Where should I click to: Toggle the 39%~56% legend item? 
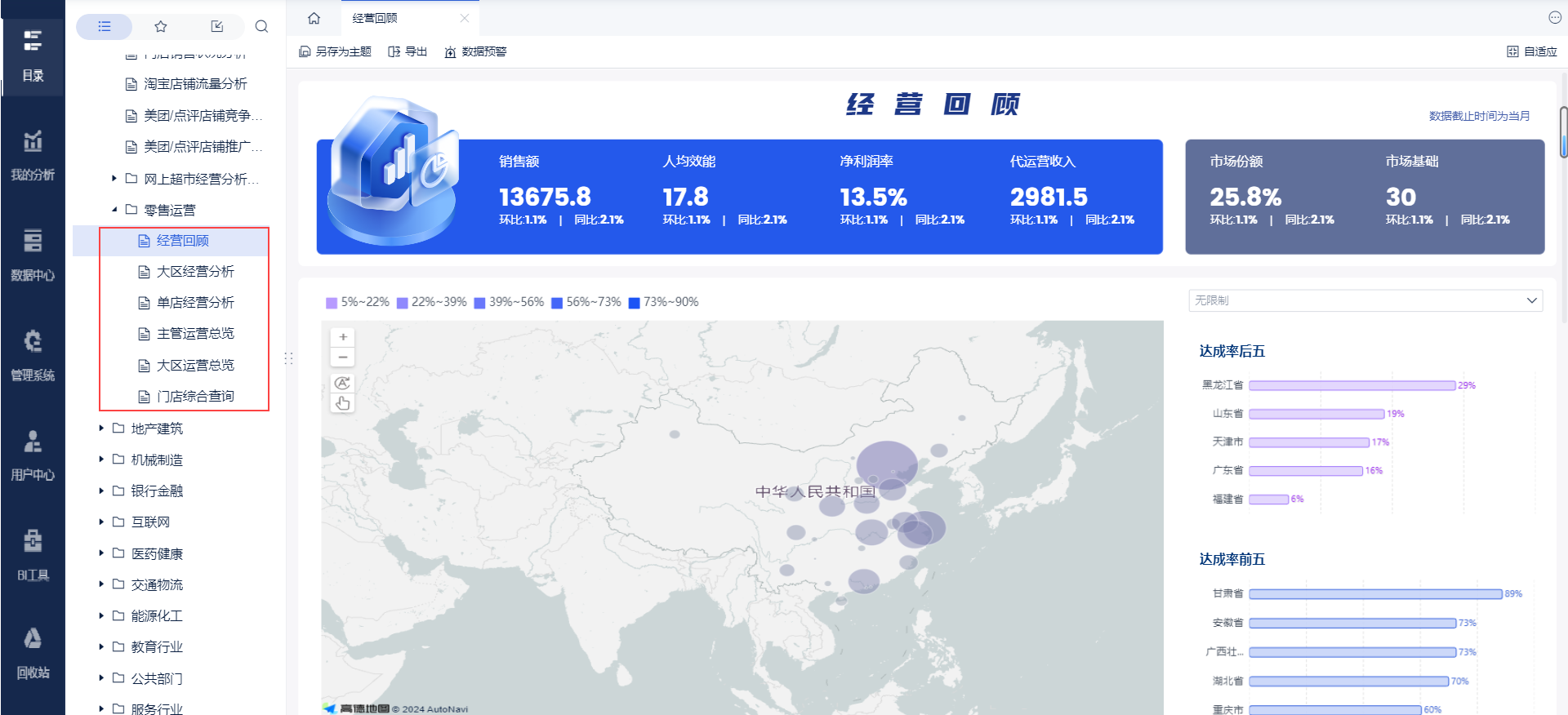[x=509, y=302]
